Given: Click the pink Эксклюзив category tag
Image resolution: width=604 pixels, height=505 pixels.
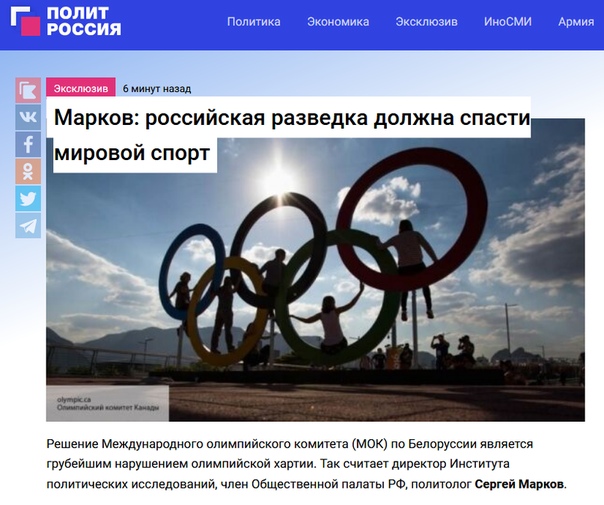Looking at the screenshot, I should pyautogui.click(x=81, y=88).
